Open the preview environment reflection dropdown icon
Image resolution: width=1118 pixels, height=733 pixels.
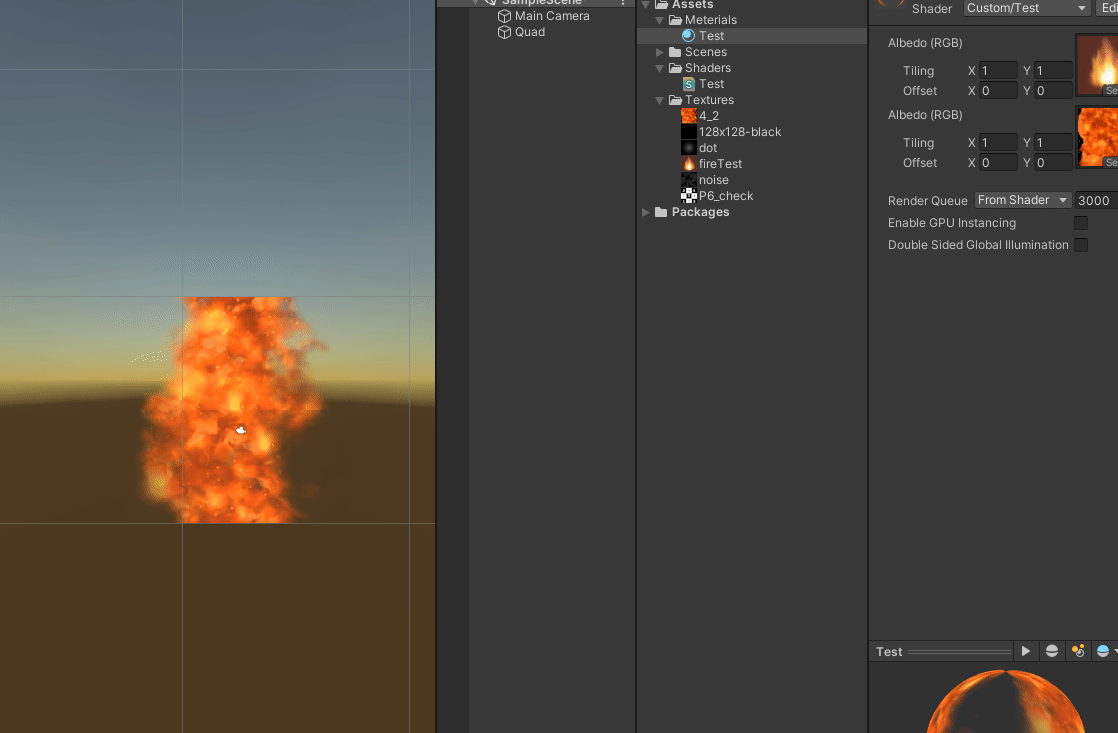1107,651
